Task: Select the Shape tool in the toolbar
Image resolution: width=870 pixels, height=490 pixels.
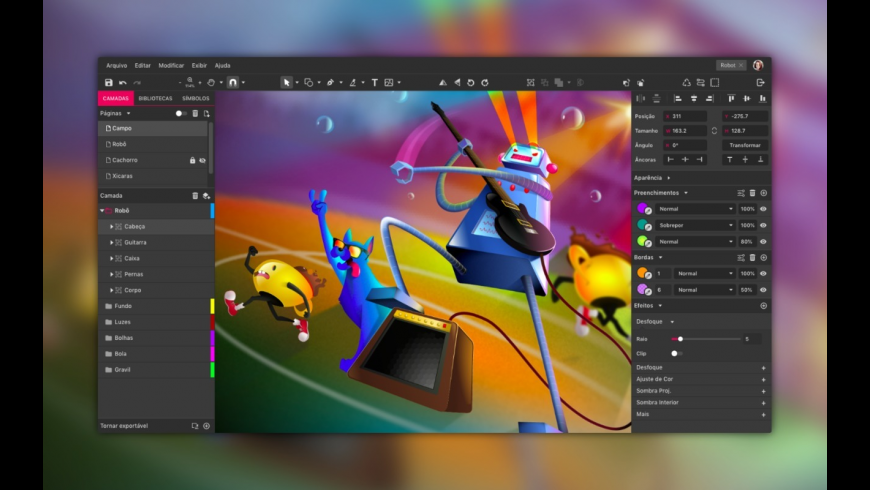Action: point(308,83)
